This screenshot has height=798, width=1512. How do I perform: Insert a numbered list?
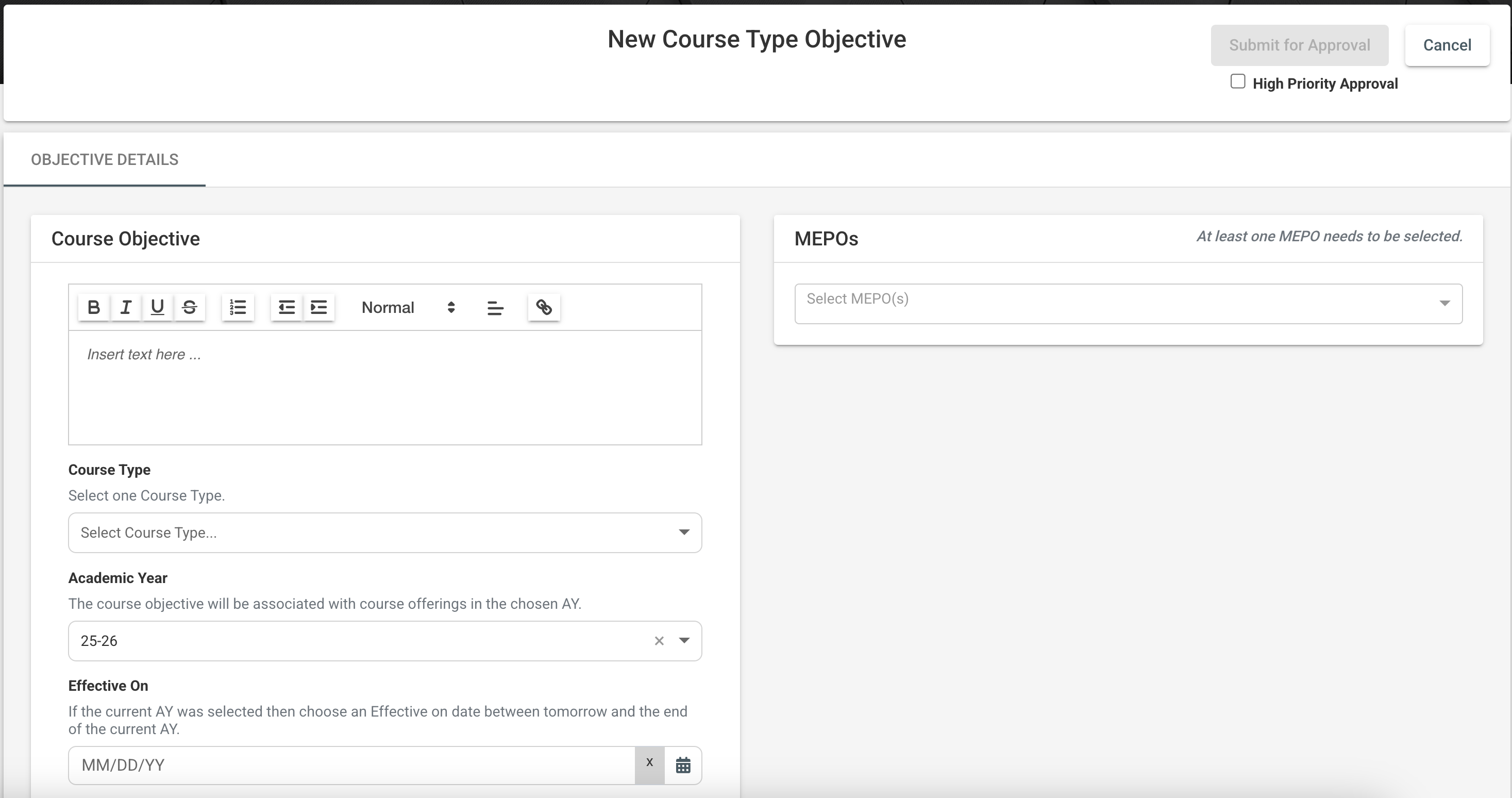238,307
